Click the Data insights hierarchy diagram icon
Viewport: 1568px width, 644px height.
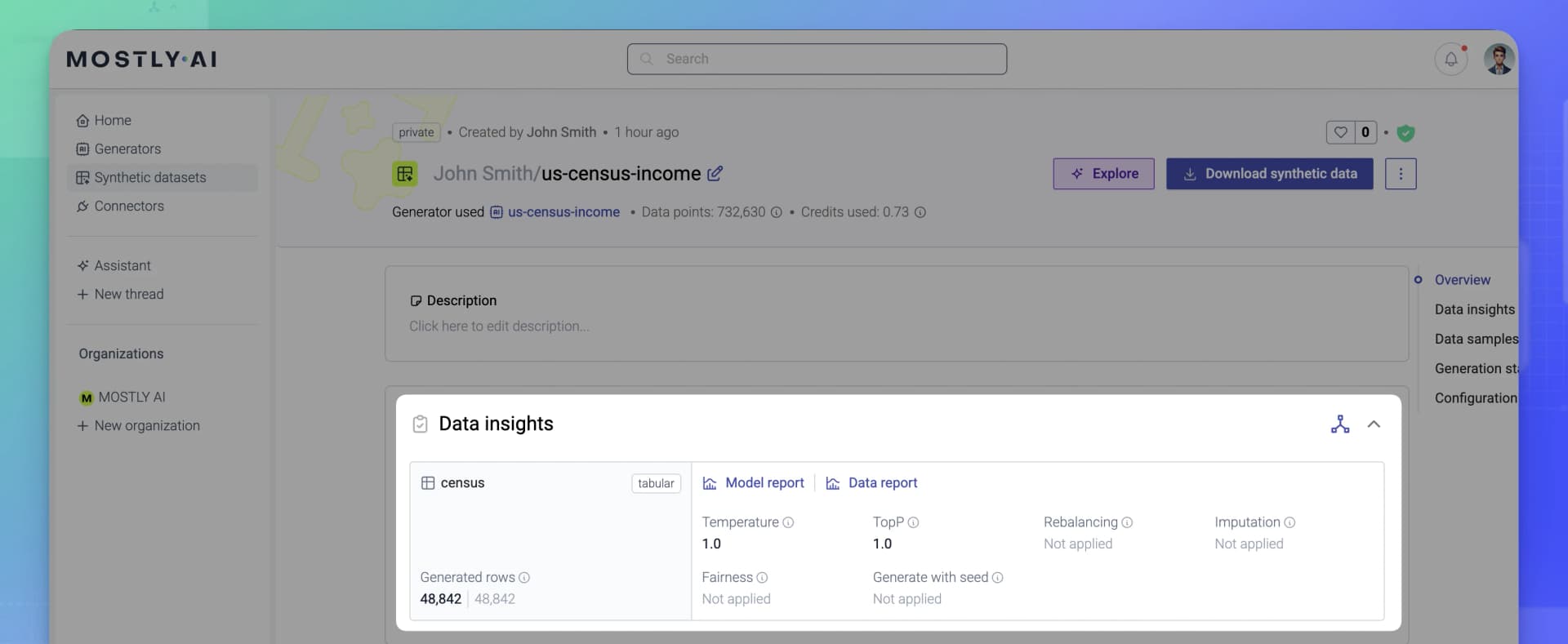pos(1340,424)
